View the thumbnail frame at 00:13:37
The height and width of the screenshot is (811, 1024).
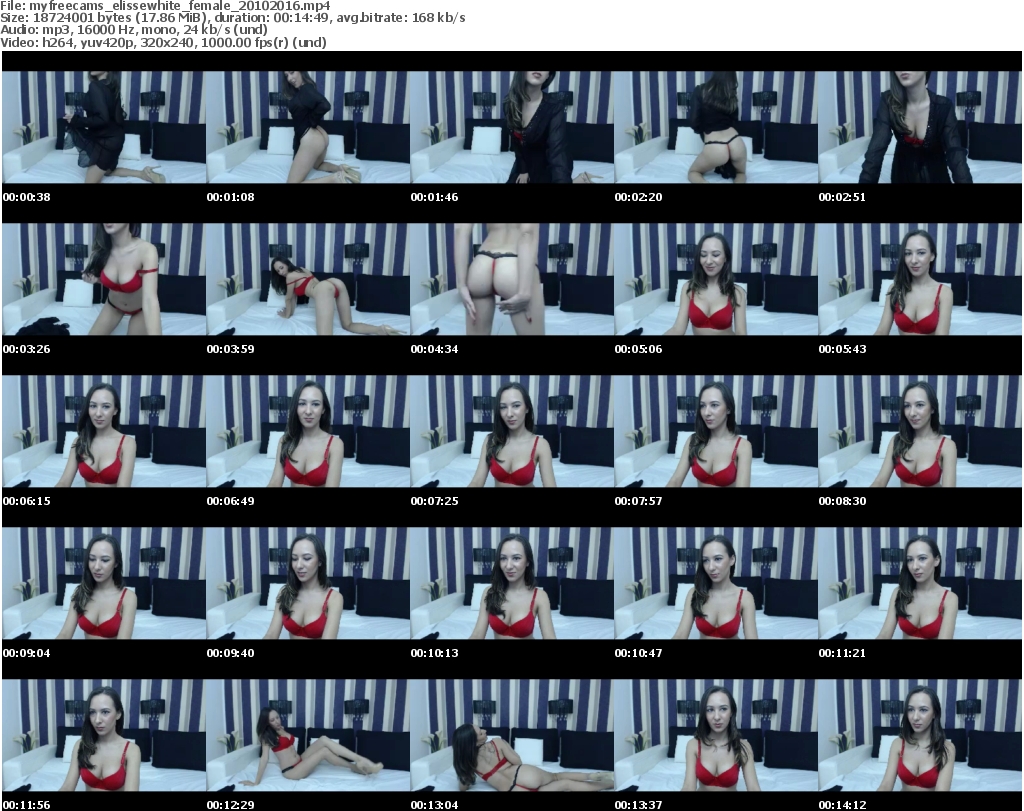[x=716, y=736]
